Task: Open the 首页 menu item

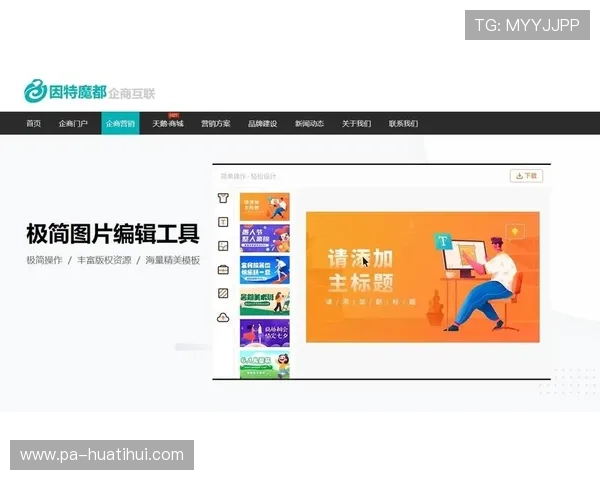Action: point(34,123)
